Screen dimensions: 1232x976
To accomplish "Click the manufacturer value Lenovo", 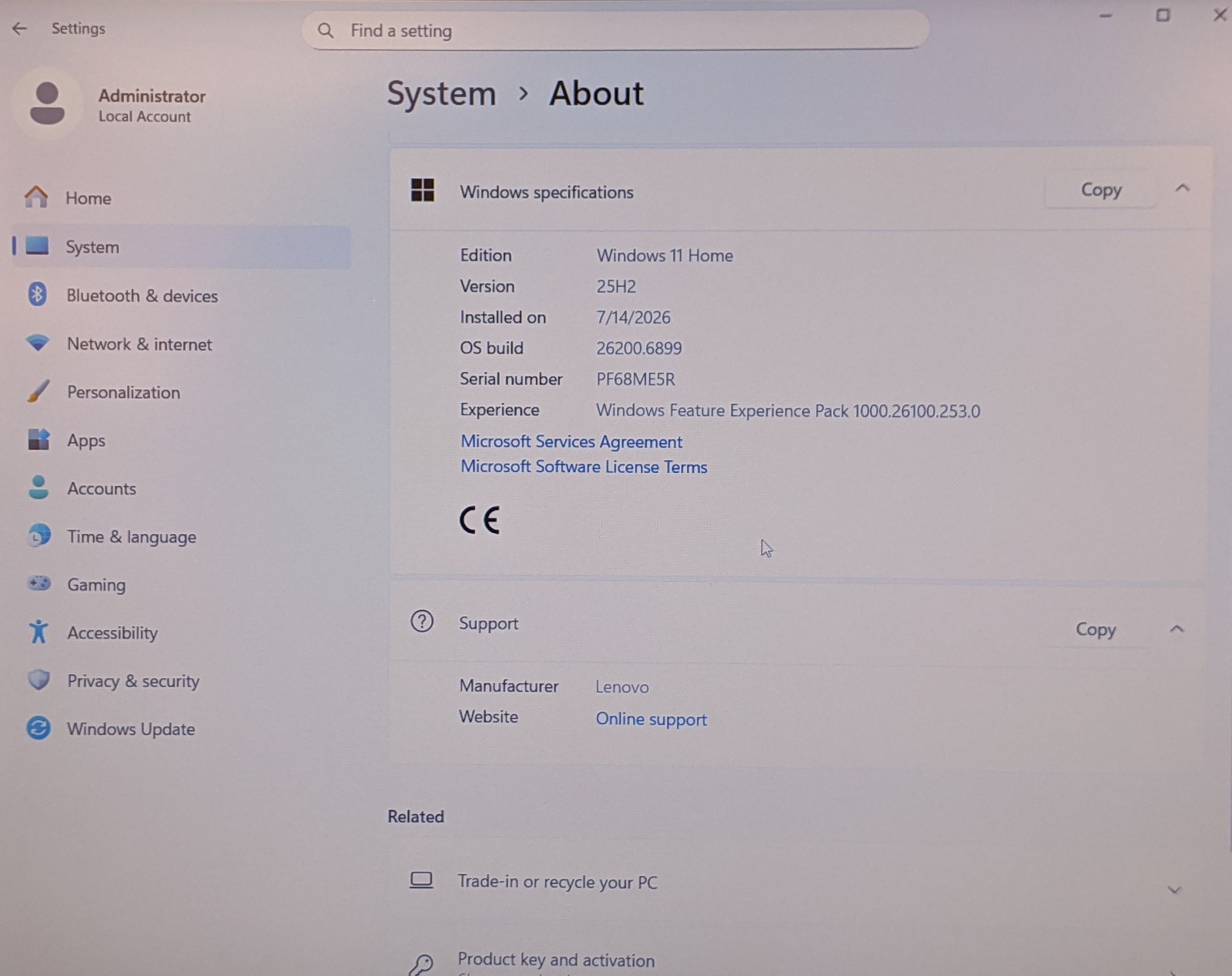I will point(621,687).
